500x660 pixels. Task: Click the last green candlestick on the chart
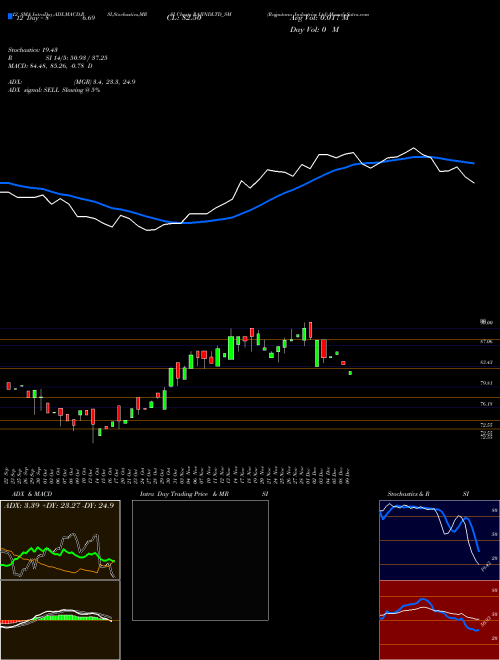[350, 373]
